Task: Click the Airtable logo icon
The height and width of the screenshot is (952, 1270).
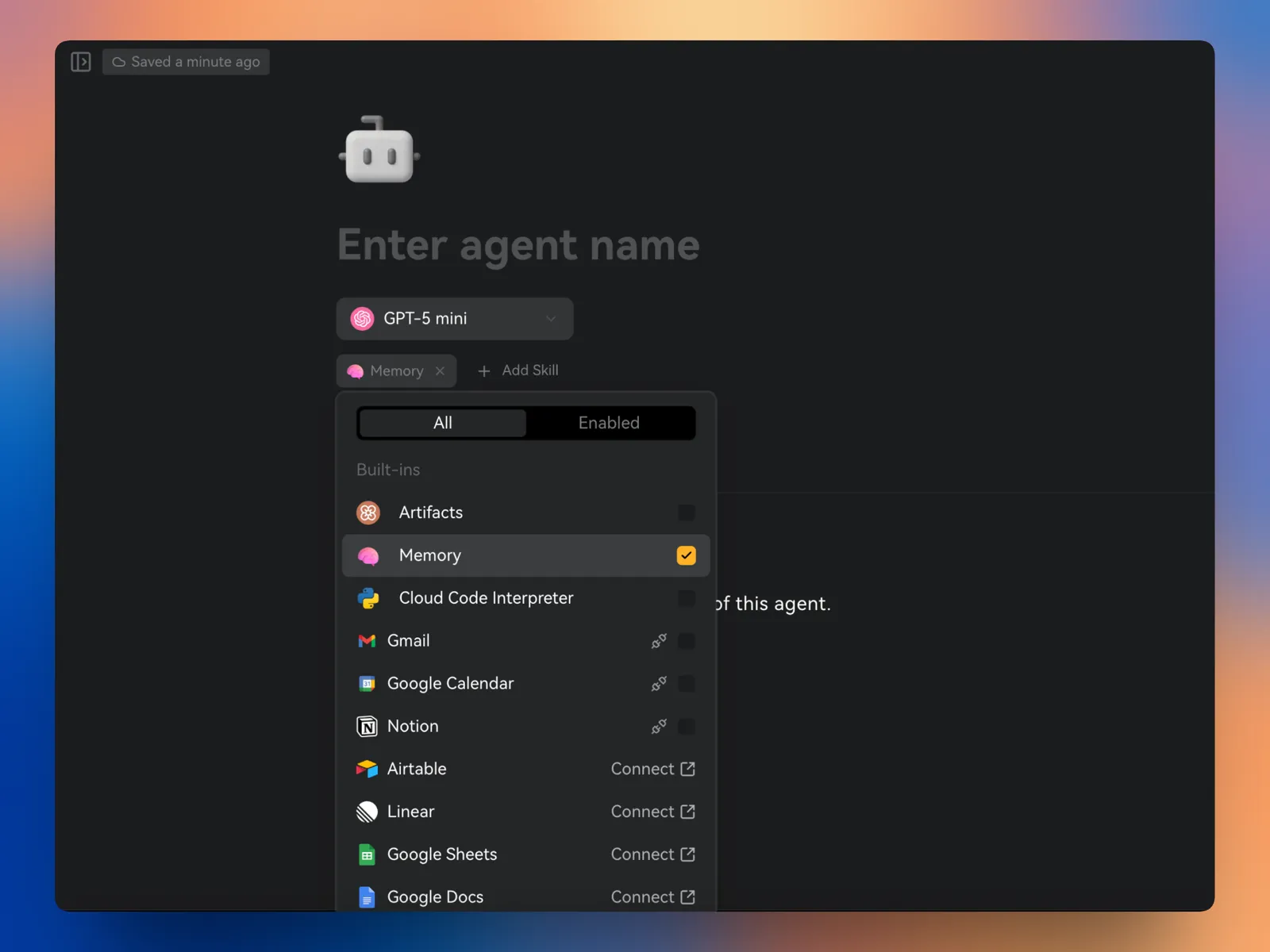Action: point(367,769)
